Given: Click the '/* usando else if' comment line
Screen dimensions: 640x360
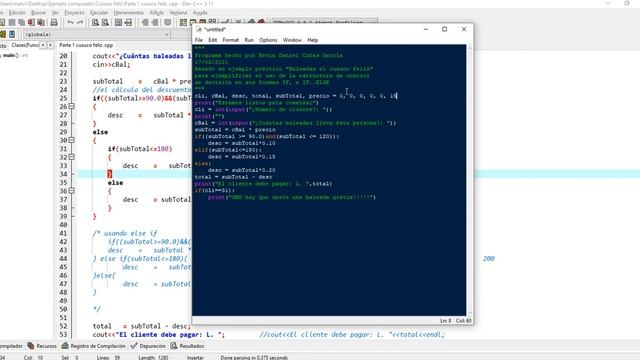Looking at the screenshot, I should pyautogui.click(x=125, y=233).
